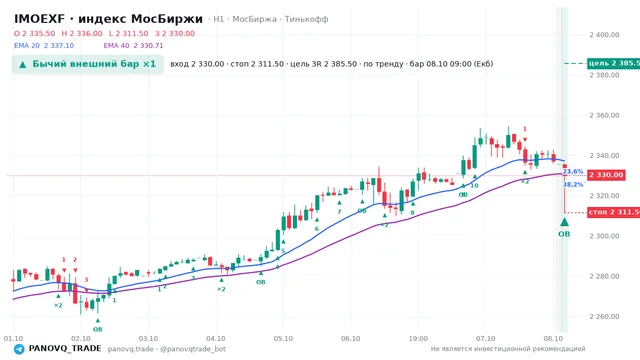Click the 'цель 2 385.5' target label
The width and height of the screenshot is (640, 360).
613,63
